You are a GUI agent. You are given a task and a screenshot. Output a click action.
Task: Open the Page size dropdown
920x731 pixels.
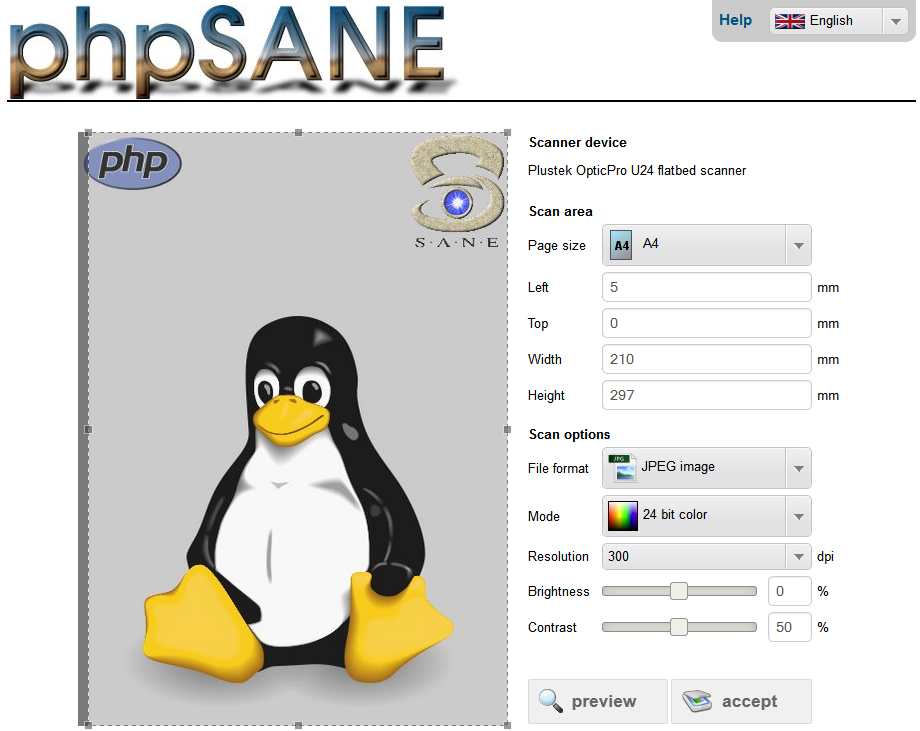(x=797, y=244)
